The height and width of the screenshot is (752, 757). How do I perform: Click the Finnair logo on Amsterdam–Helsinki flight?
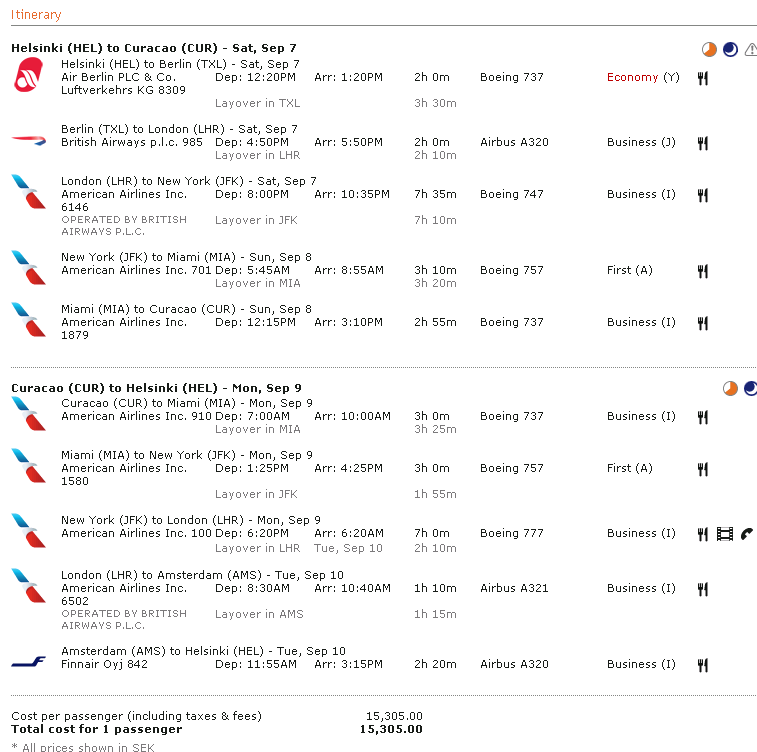(x=29, y=661)
